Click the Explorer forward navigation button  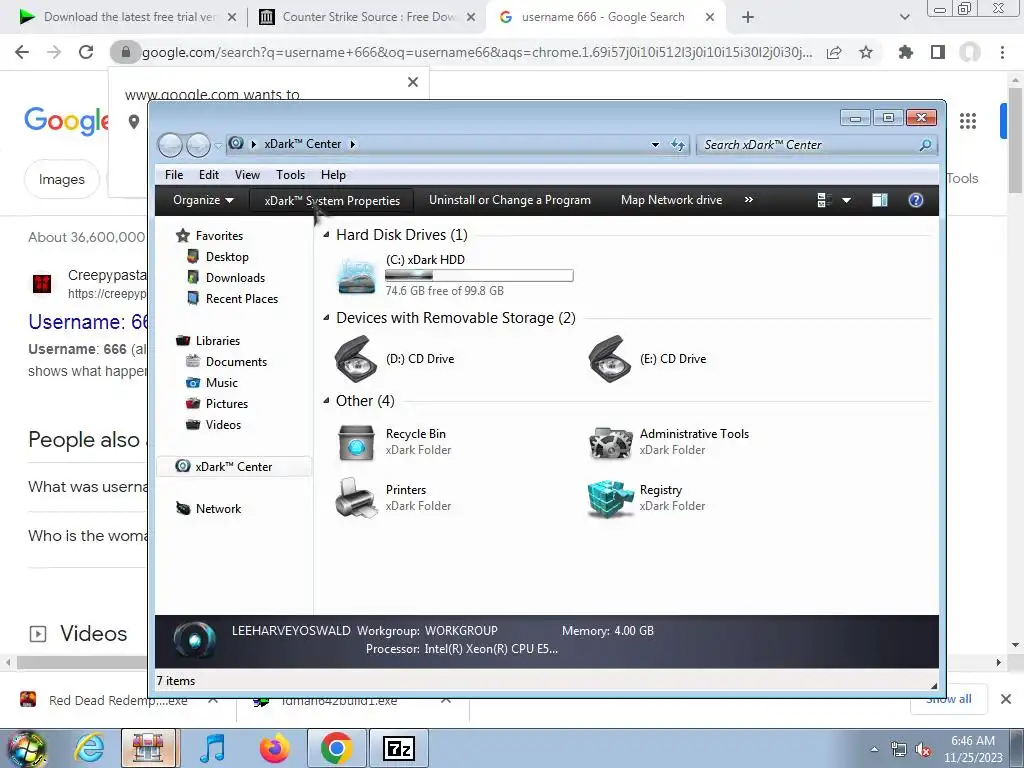click(198, 145)
